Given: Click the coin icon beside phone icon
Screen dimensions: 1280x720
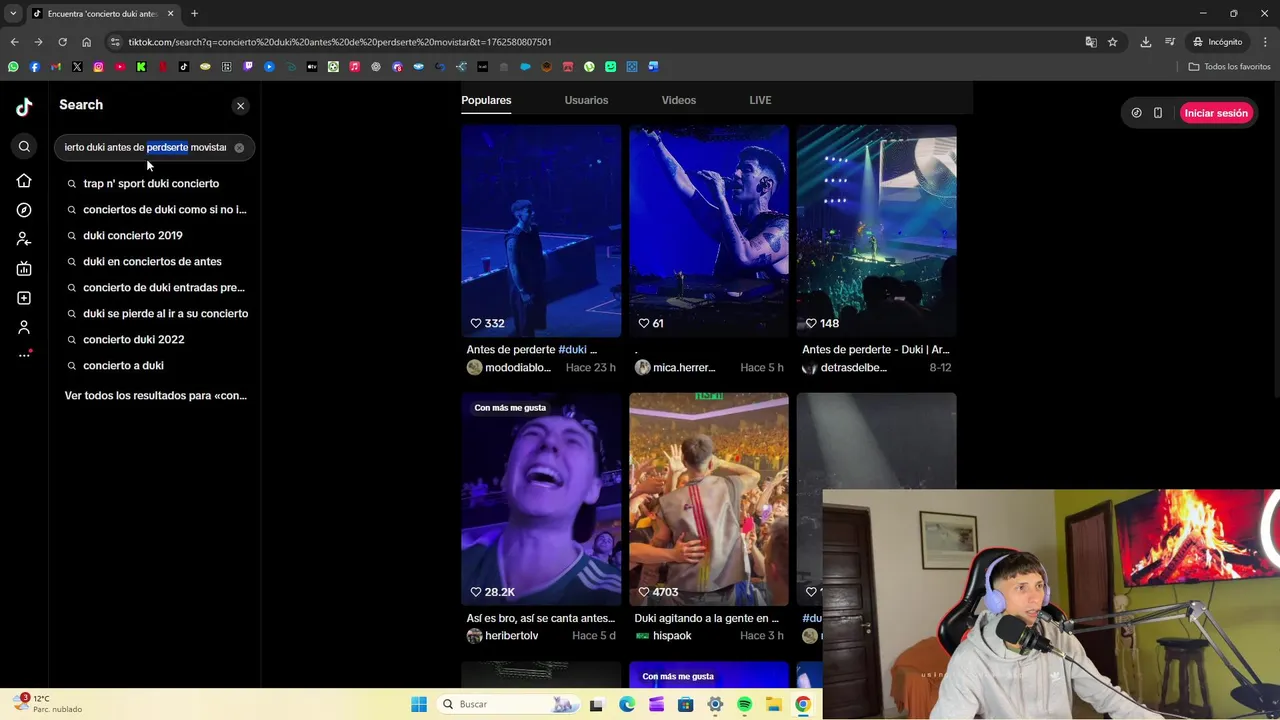Looking at the screenshot, I should pyautogui.click(x=1136, y=113).
